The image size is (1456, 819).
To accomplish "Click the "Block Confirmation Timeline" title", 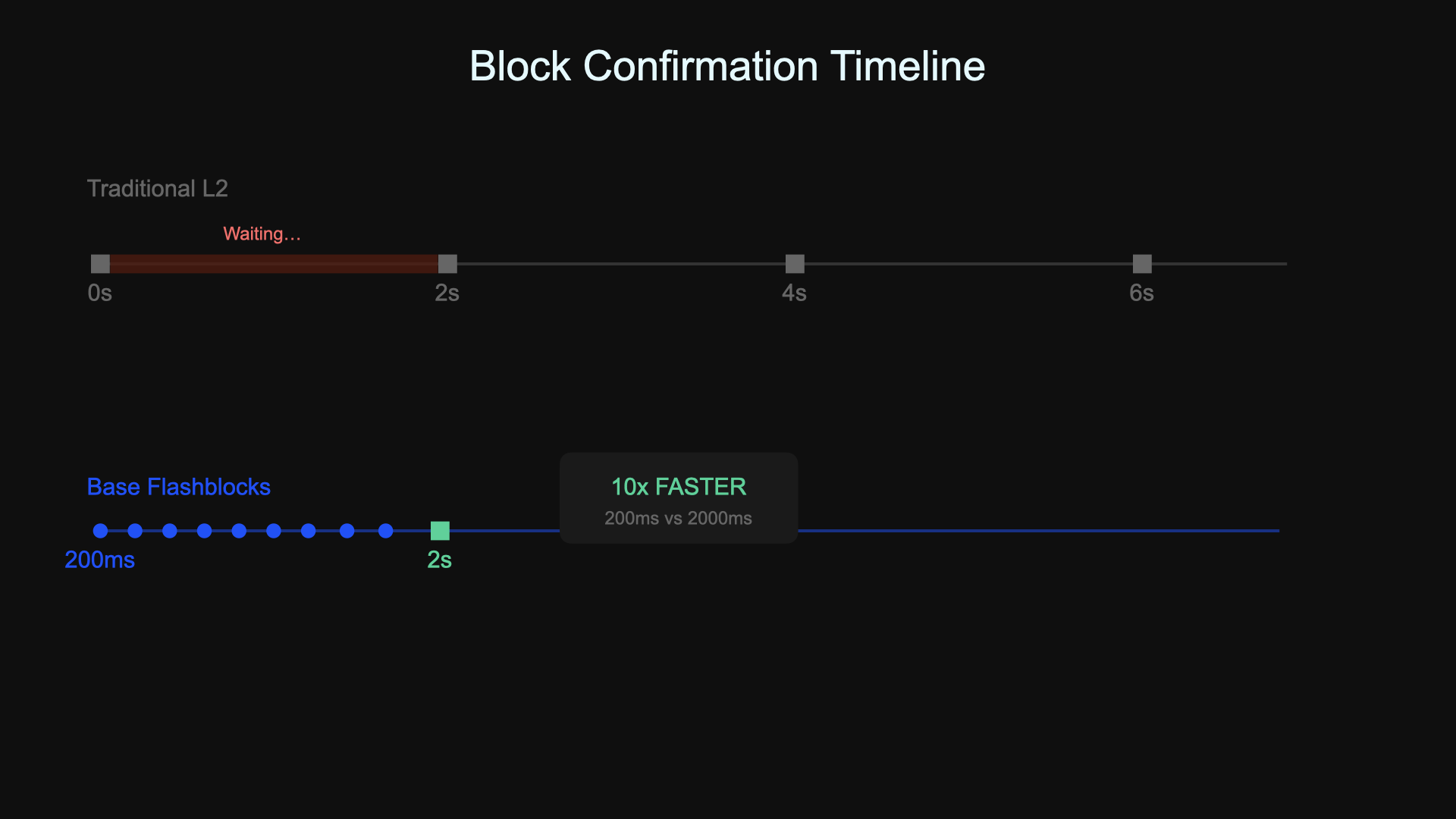I will 727,66.
